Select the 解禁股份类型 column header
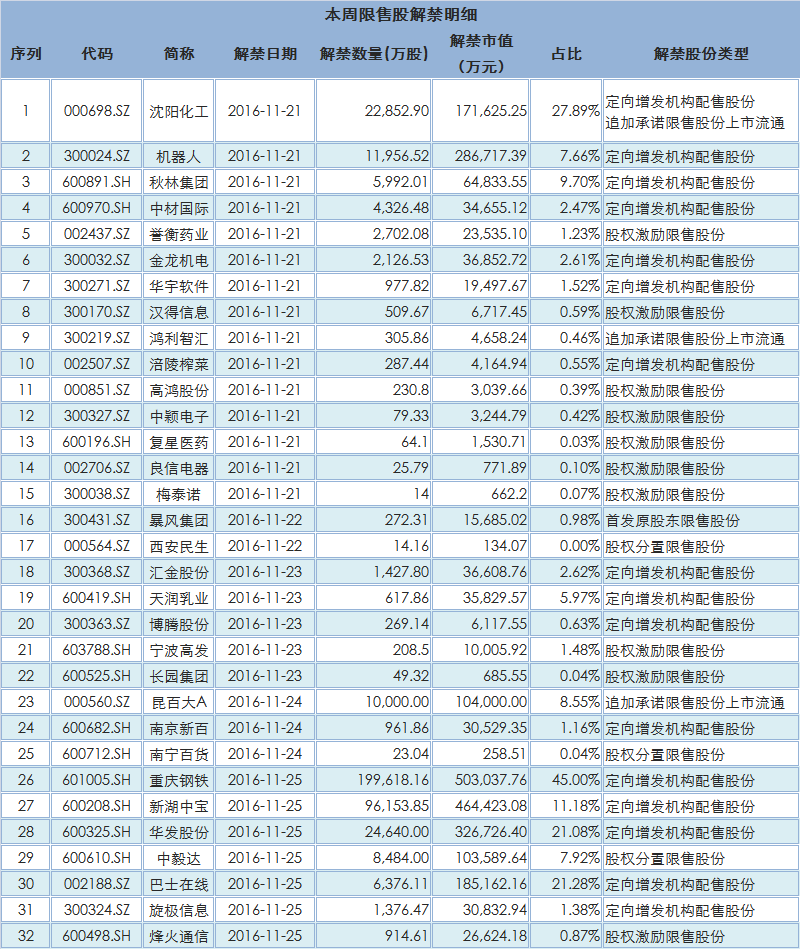 coord(701,54)
